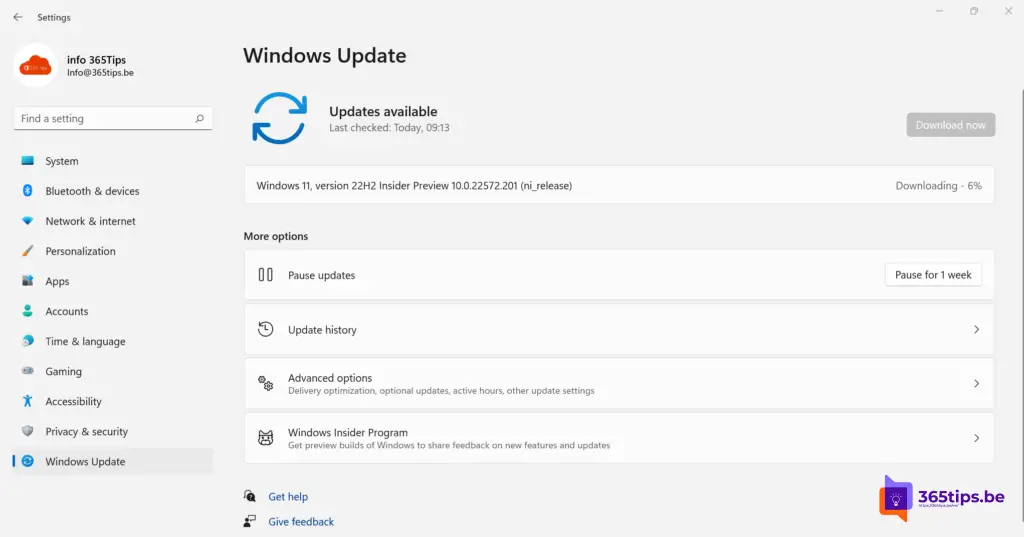Click the Update history label
The image size is (1024, 537).
click(x=322, y=330)
